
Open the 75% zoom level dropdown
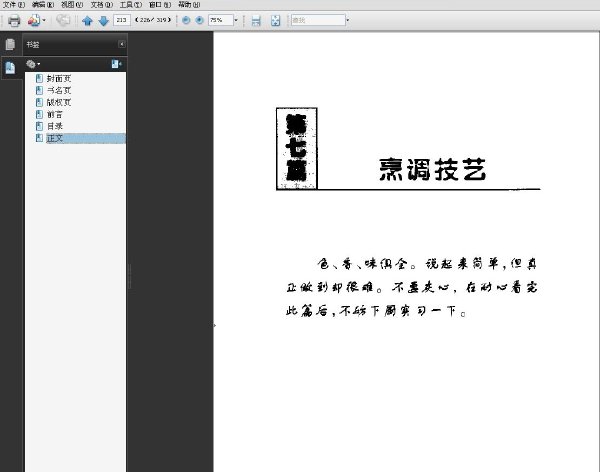(236, 20)
